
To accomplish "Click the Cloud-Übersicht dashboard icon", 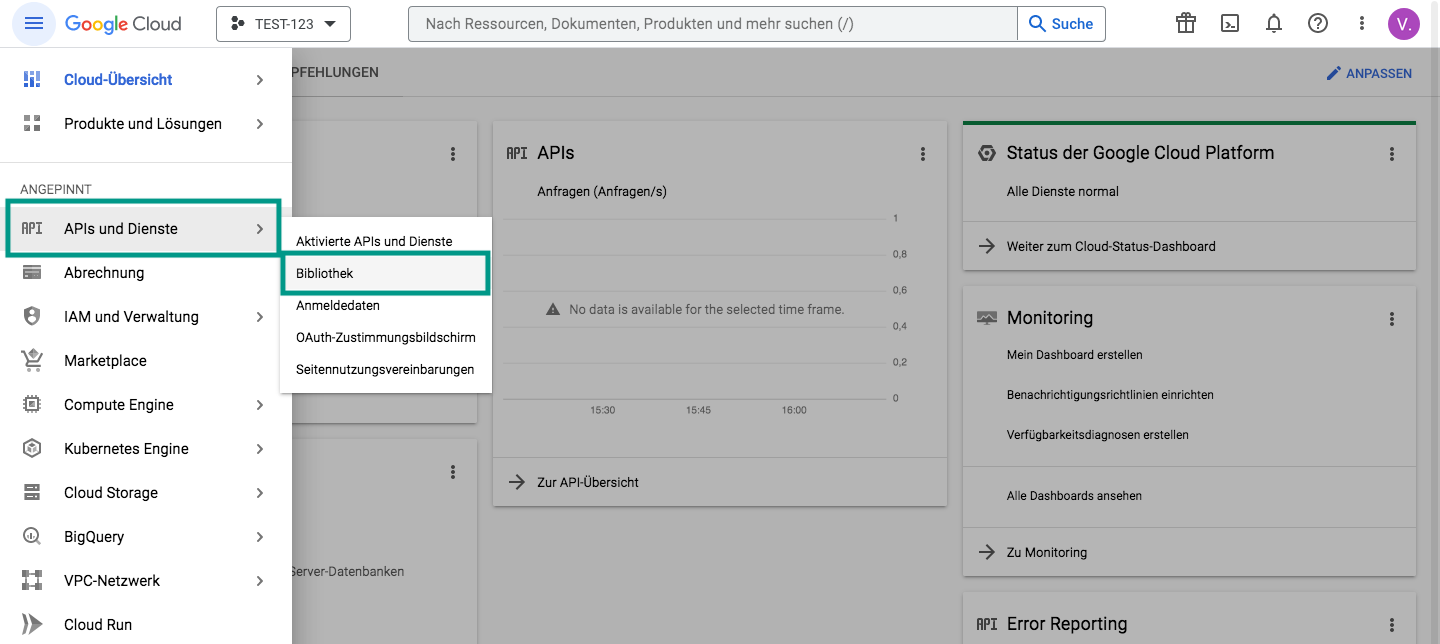I will pos(32,80).
